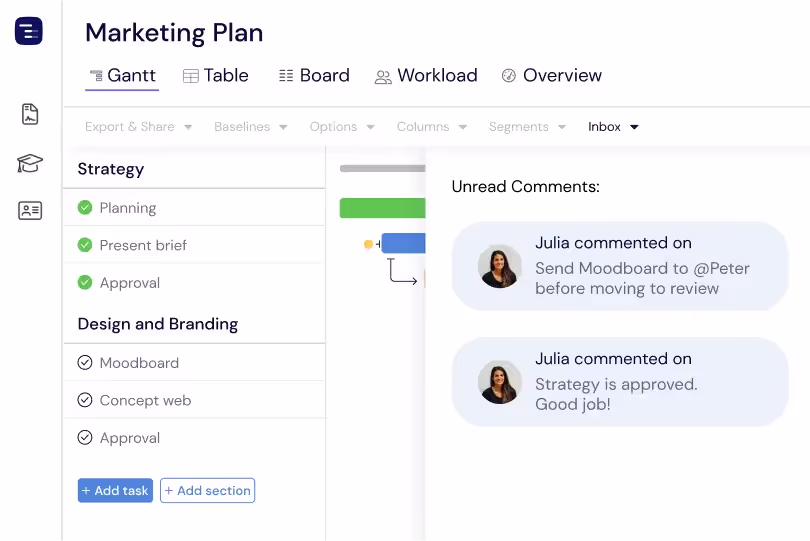Open the contact card sidebar icon
This screenshot has width=810, height=541.
30,211
